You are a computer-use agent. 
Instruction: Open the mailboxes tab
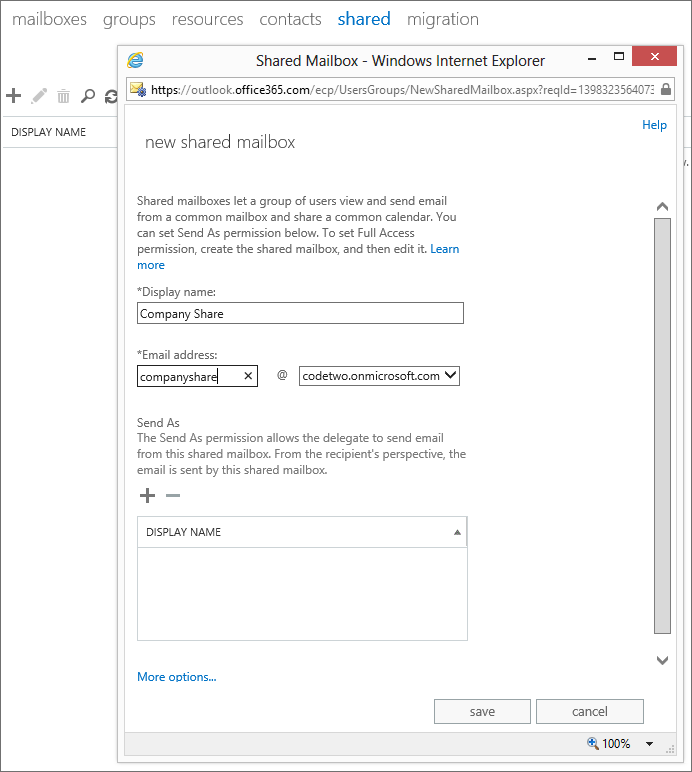click(49, 19)
